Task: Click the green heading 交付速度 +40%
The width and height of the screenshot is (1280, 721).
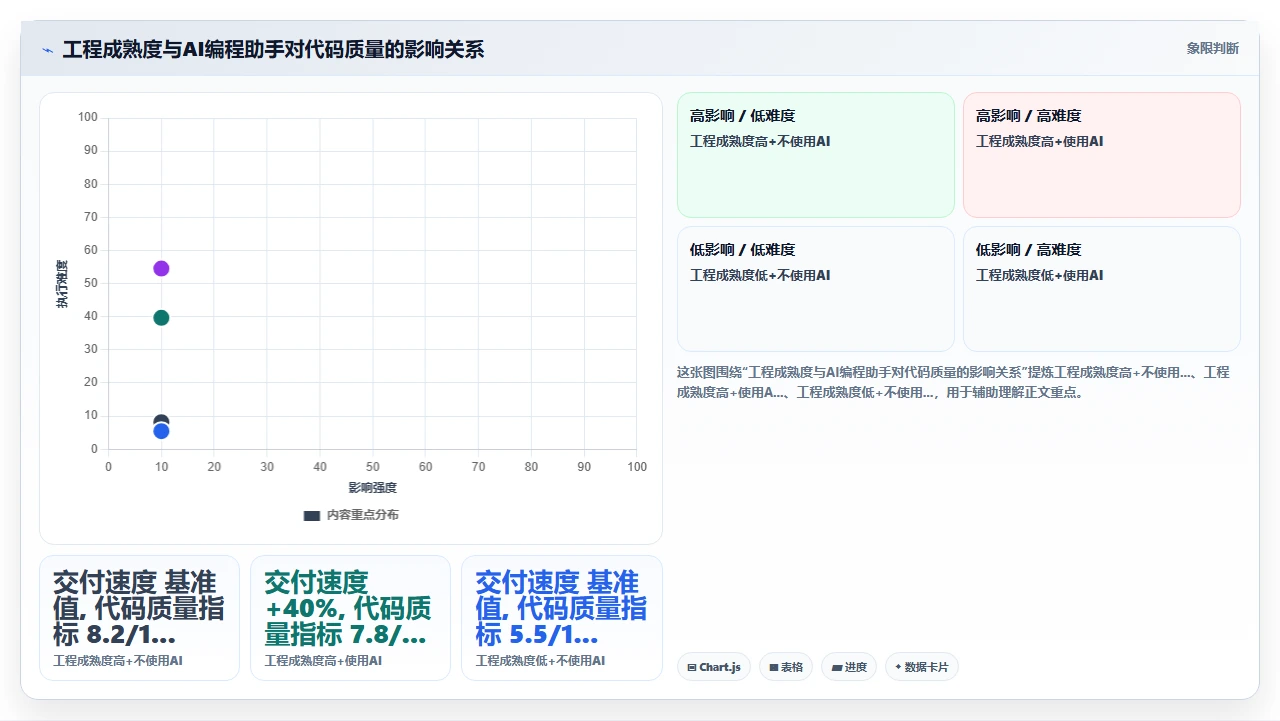Action: (x=348, y=608)
